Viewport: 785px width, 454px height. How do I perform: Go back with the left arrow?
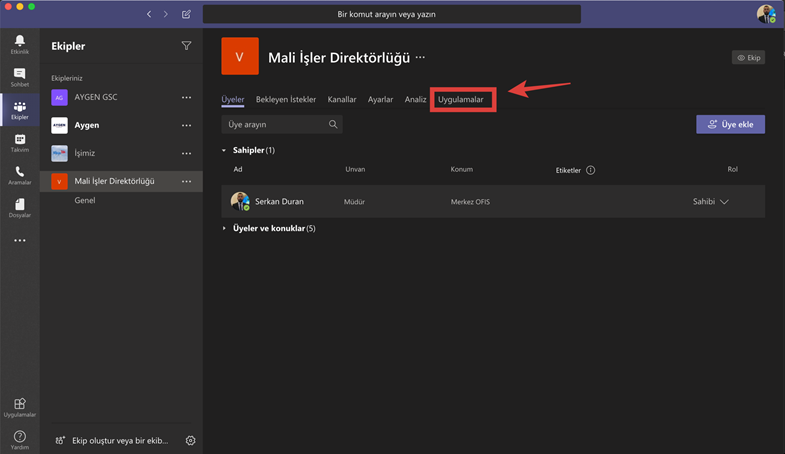pyautogui.click(x=149, y=14)
